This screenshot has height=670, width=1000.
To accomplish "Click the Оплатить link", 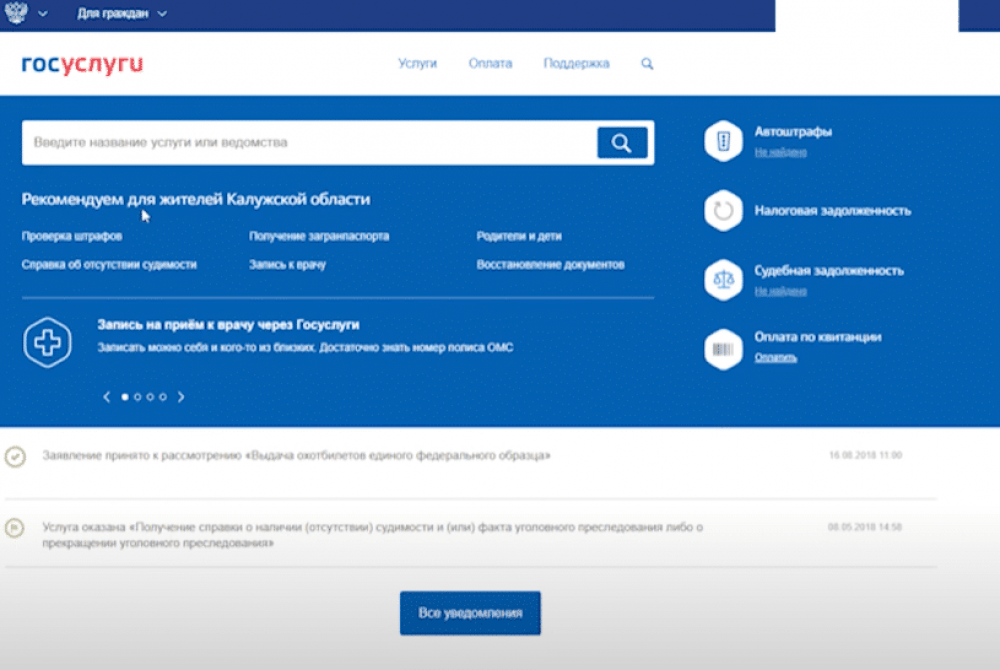I will click(x=776, y=358).
